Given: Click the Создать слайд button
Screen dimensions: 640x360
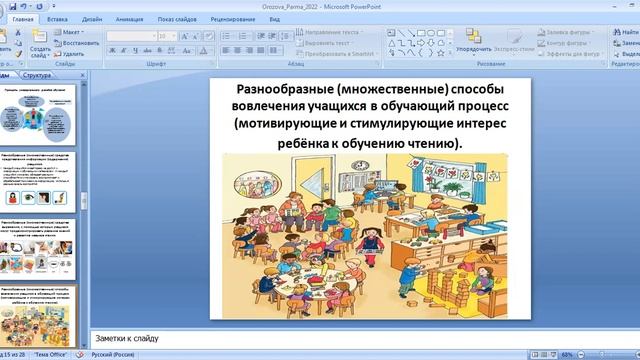Looking at the screenshot, I should tap(40, 43).
